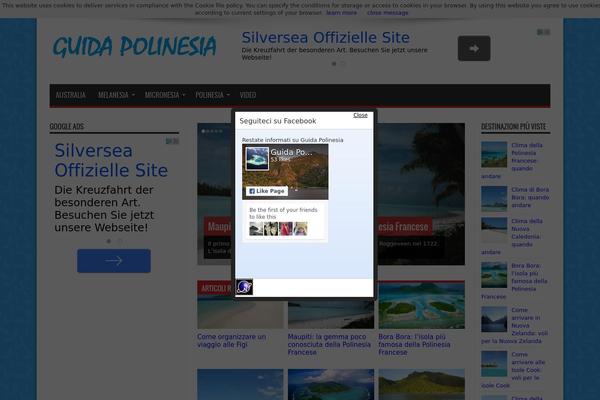600x400 pixels.
Task: Click the Figi beach article image
Action: point(240,313)
